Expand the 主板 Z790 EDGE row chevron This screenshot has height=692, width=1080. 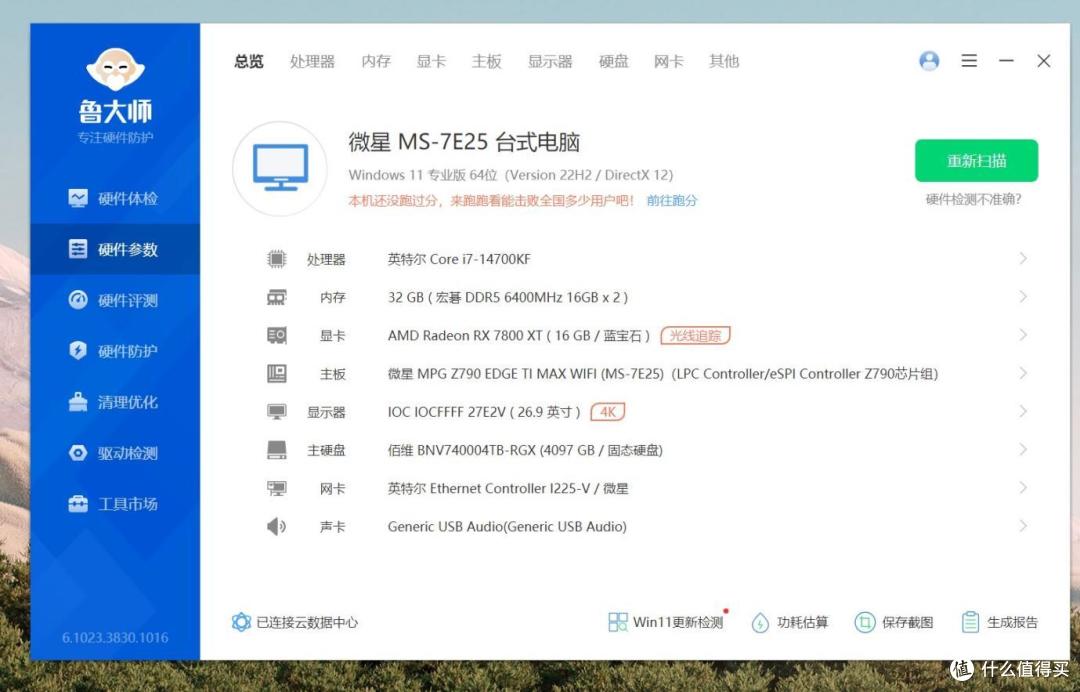[x=1023, y=373]
